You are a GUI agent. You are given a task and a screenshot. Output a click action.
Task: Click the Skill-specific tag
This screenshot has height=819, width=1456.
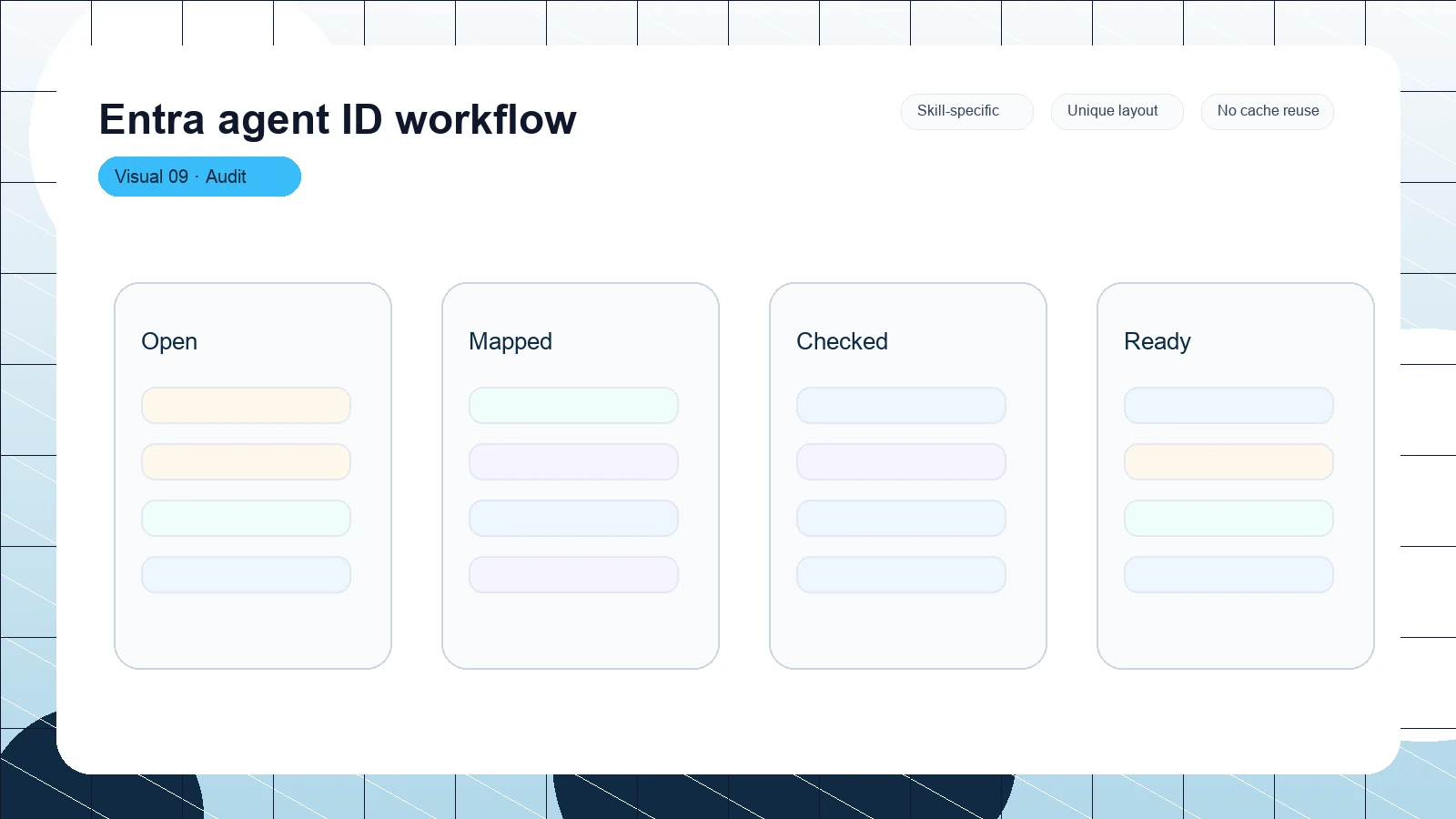click(x=966, y=111)
